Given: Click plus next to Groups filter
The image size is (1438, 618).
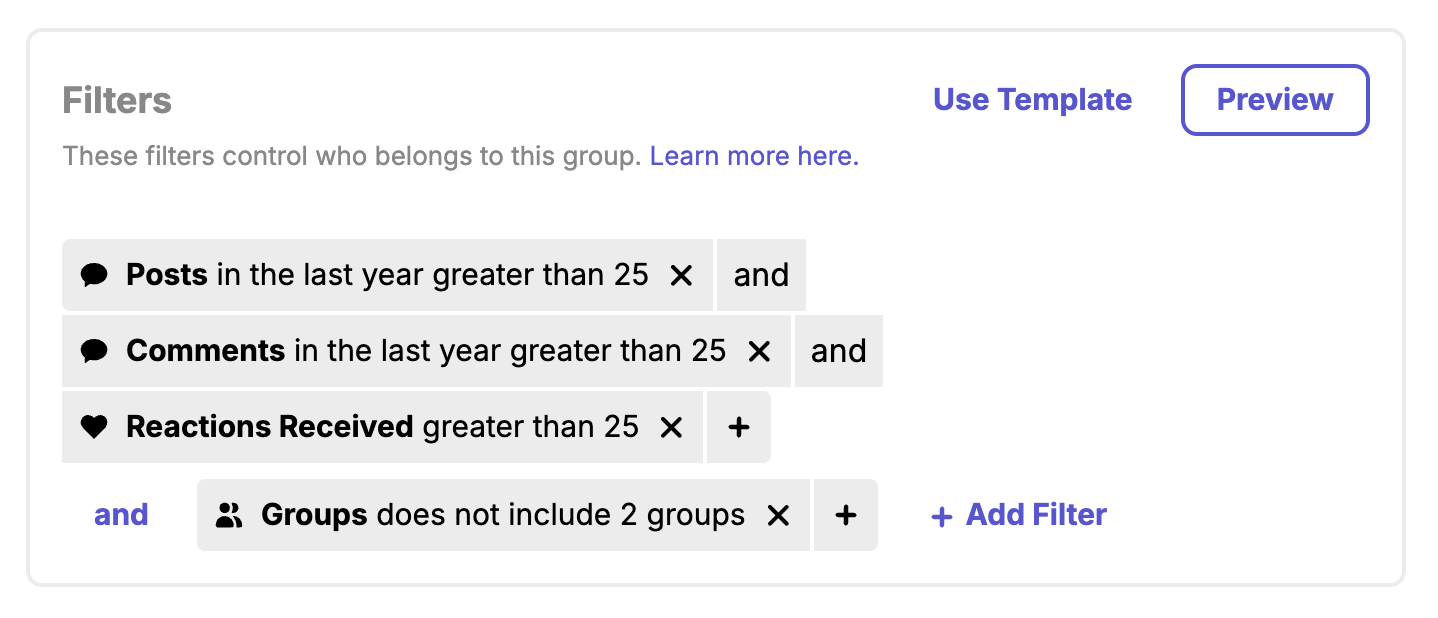Looking at the screenshot, I should click(846, 515).
